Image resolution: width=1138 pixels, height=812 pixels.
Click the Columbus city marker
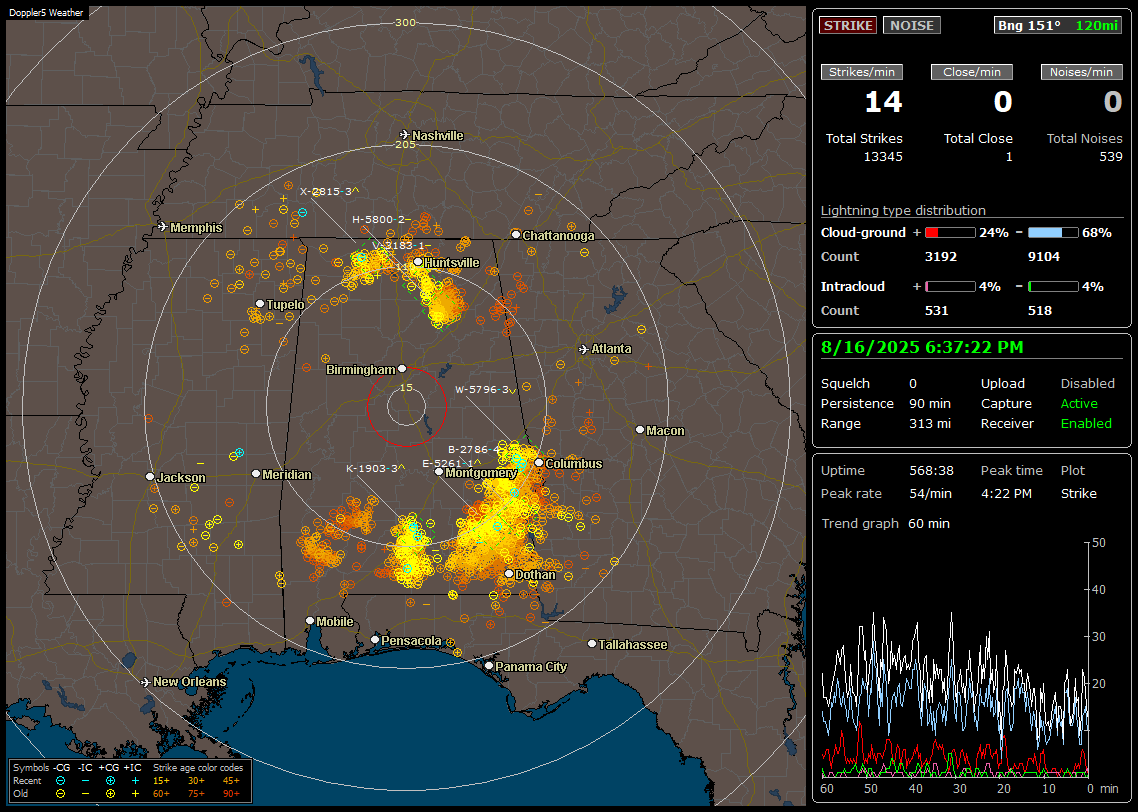pos(539,462)
